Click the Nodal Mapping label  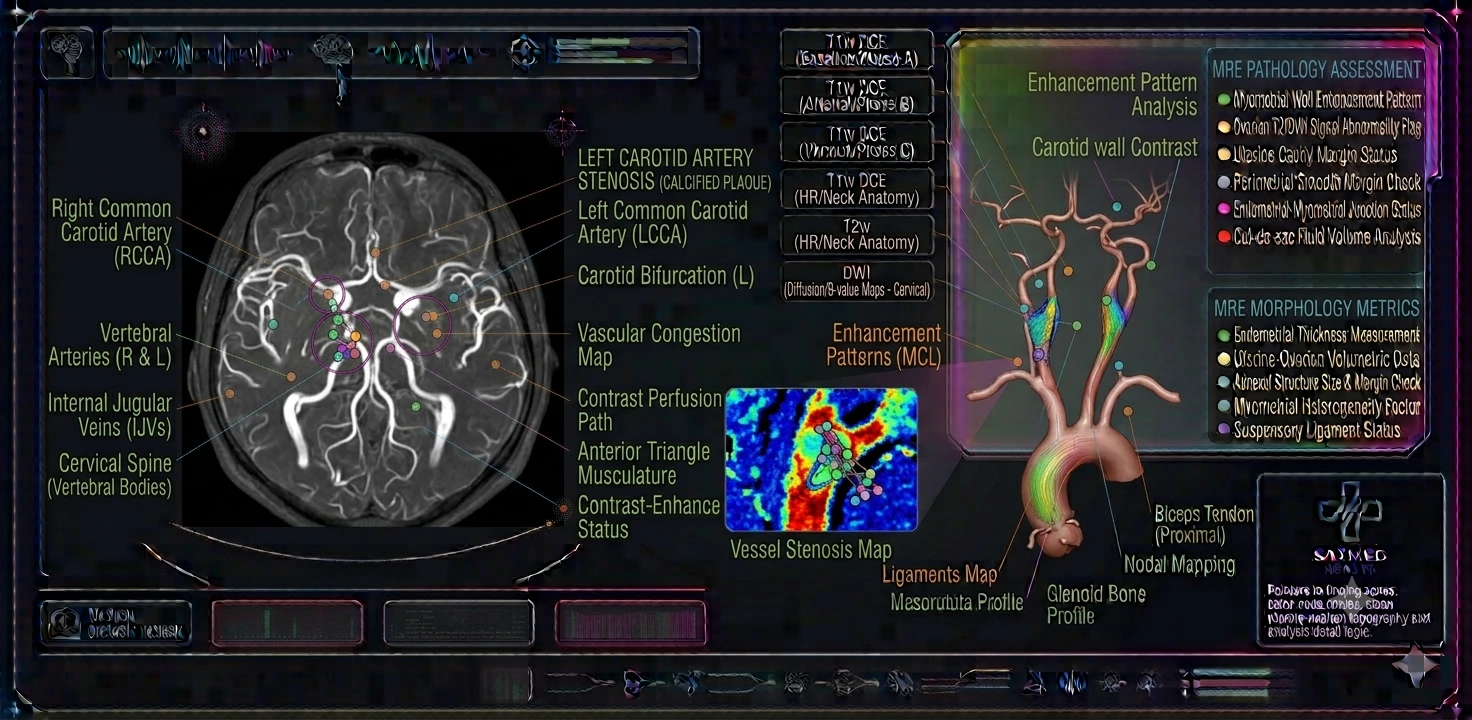(x=1179, y=564)
